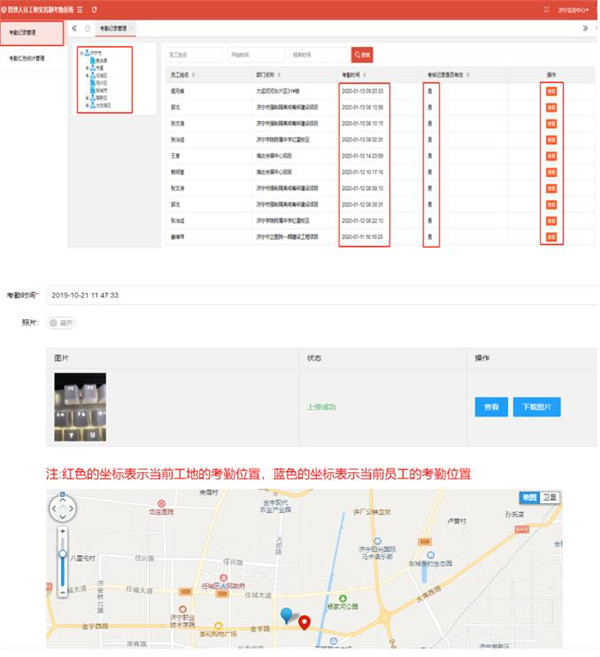Image resolution: width=600 pixels, height=657 pixels.
Task: Click the refresh icon in red header
Action: click(x=94, y=10)
